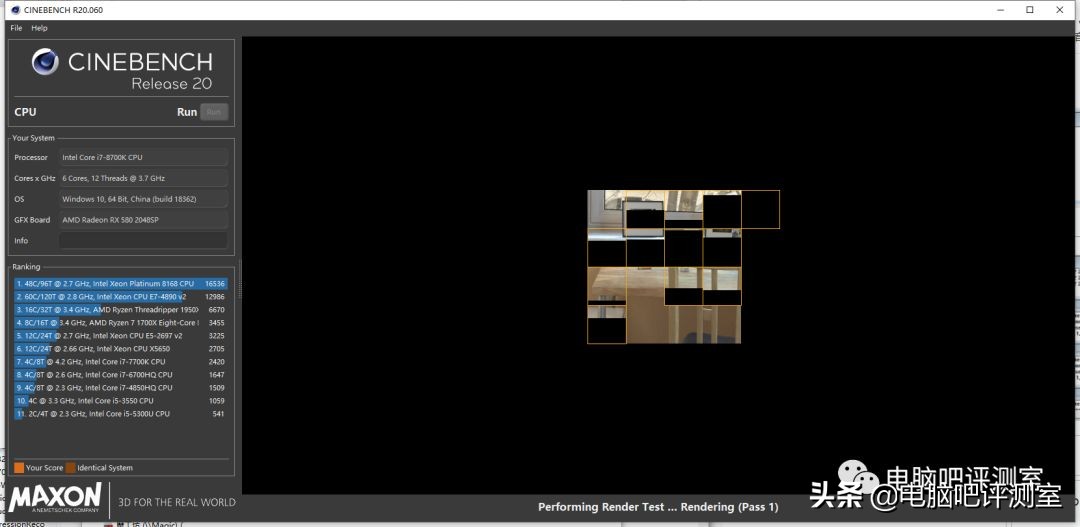Click the orange Your Score legend swatch
This screenshot has height=527, width=1080.
(19, 468)
